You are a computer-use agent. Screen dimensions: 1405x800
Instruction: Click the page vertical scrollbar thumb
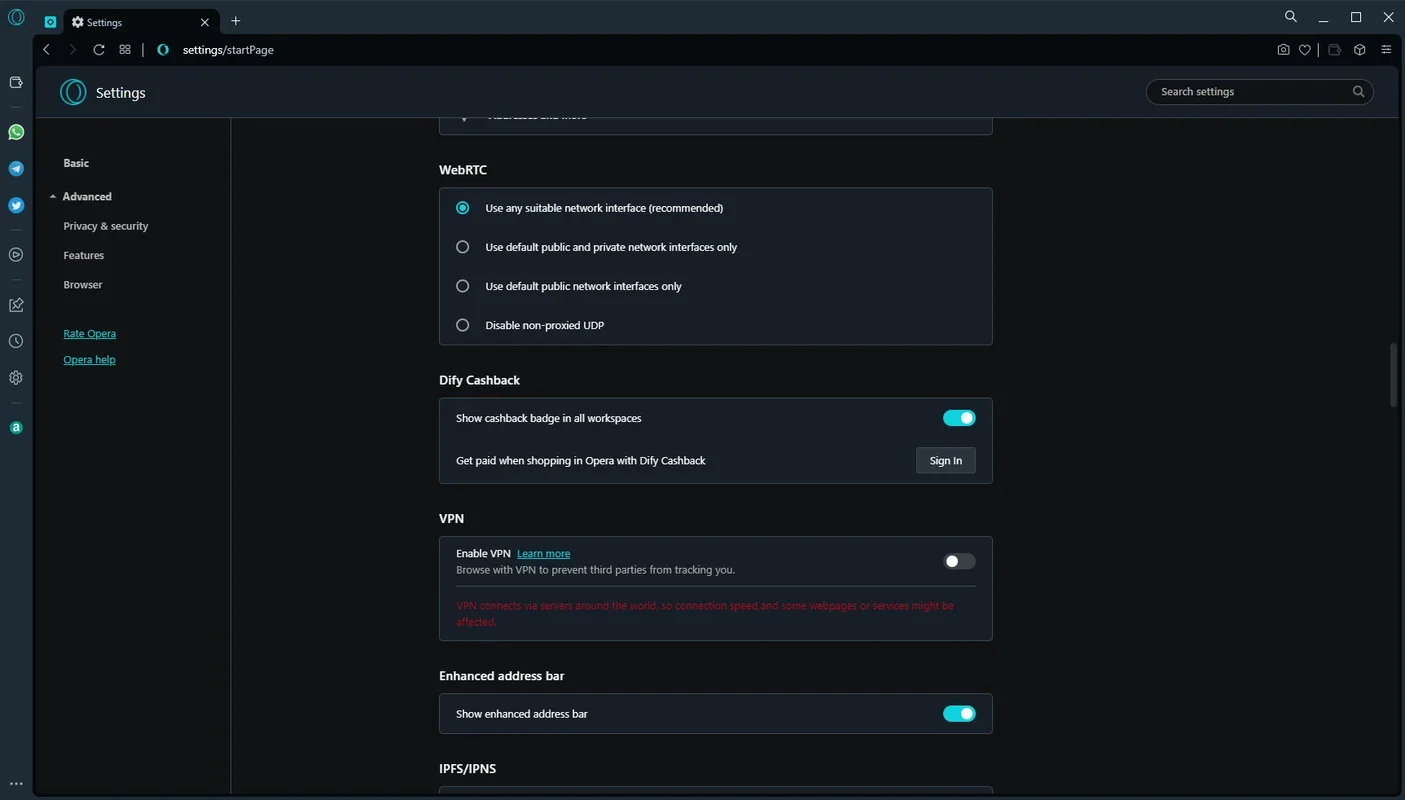[1394, 375]
